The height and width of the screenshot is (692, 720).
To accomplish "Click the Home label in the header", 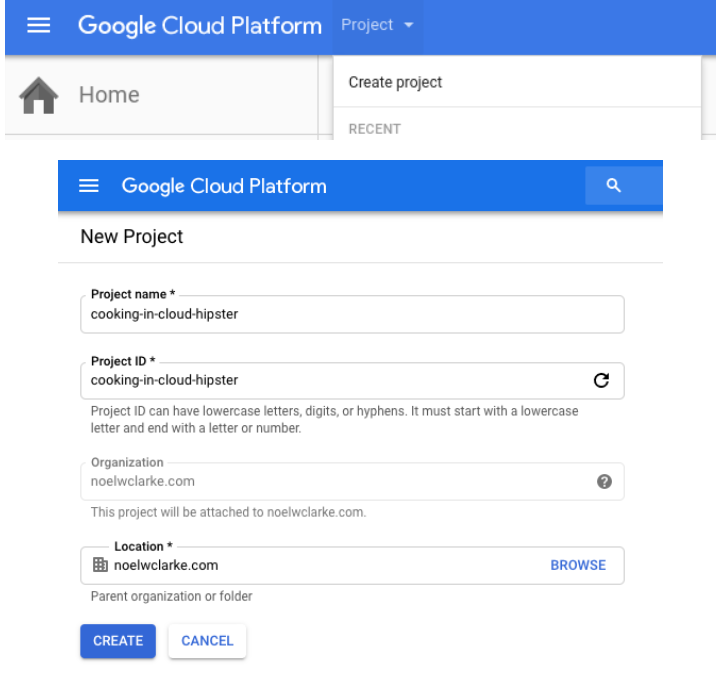I will 109,96.
